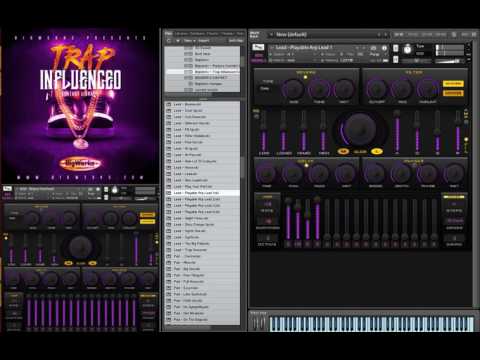
Task: Click the large center knob in small left instrument
Action: (x=80, y=246)
